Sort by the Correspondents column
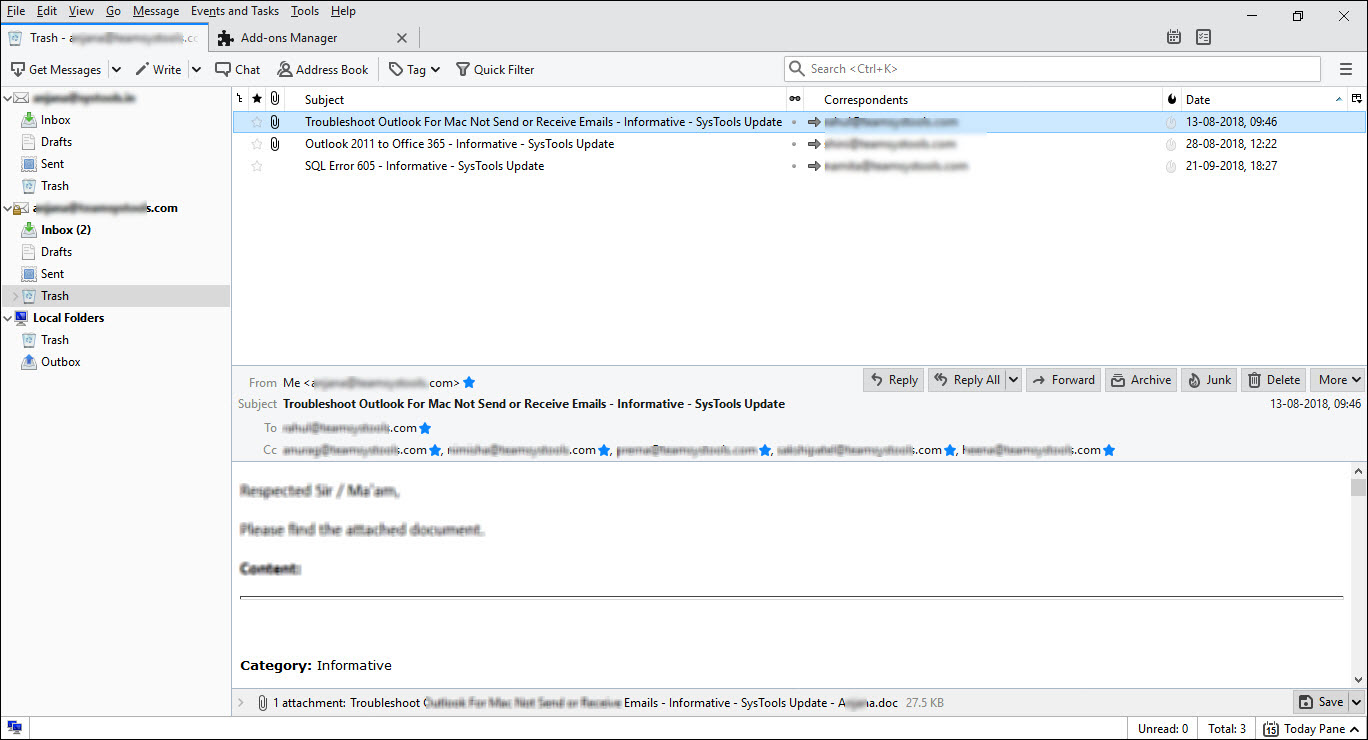This screenshot has width=1368, height=740. click(x=983, y=99)
